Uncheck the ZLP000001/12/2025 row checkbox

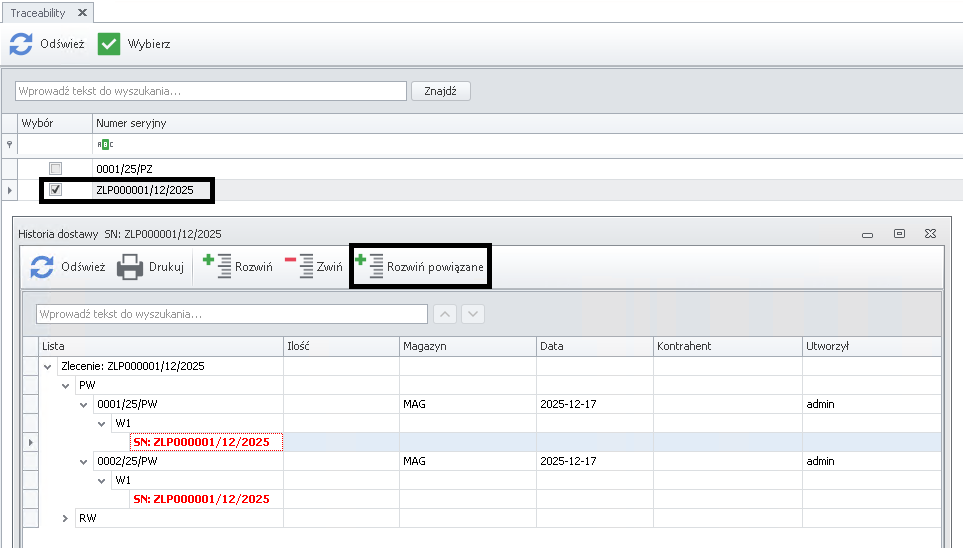pyautogui.click(x=56, y=190)
